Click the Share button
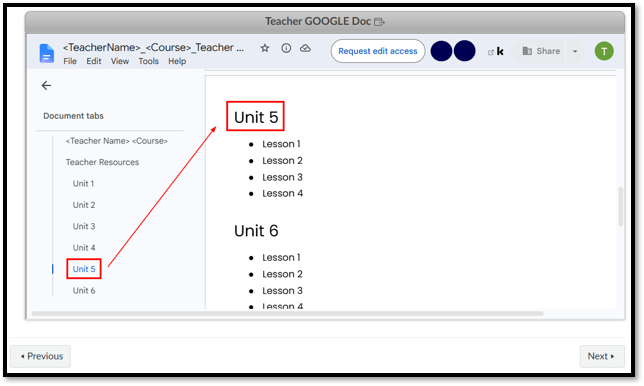This screenshot has width=644, height=386. pos(541,51)
